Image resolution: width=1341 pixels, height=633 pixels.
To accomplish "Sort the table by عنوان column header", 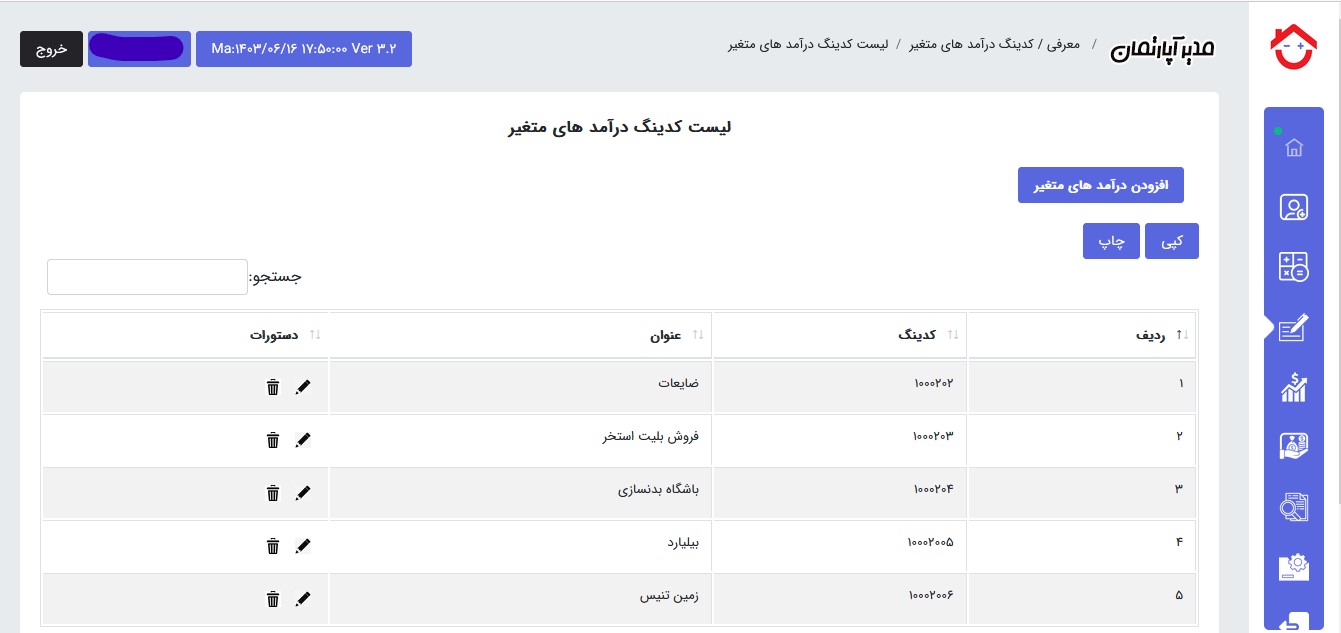I will click(x=665, y=336).
